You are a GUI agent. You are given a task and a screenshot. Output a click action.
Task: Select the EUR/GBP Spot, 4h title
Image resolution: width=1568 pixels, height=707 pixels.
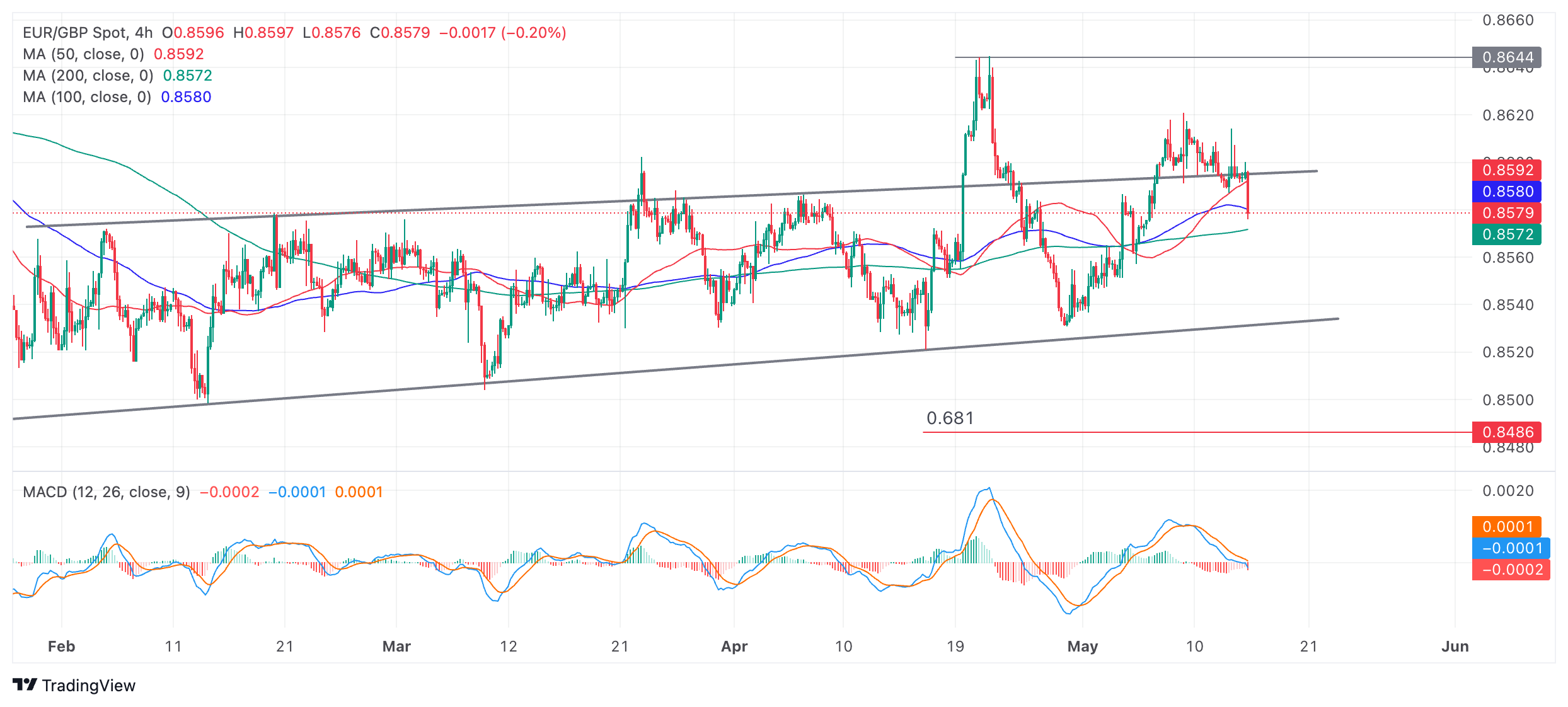(x=88, y=33)
